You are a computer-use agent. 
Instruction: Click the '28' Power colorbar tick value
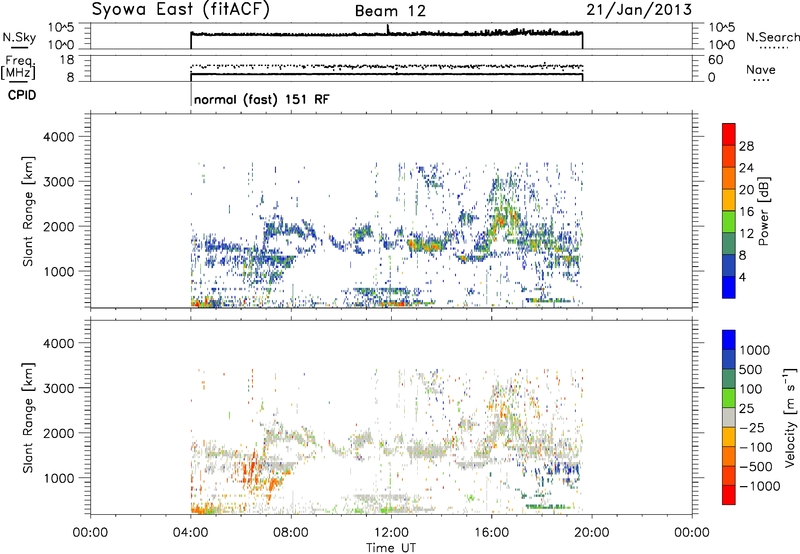[746, 146]
